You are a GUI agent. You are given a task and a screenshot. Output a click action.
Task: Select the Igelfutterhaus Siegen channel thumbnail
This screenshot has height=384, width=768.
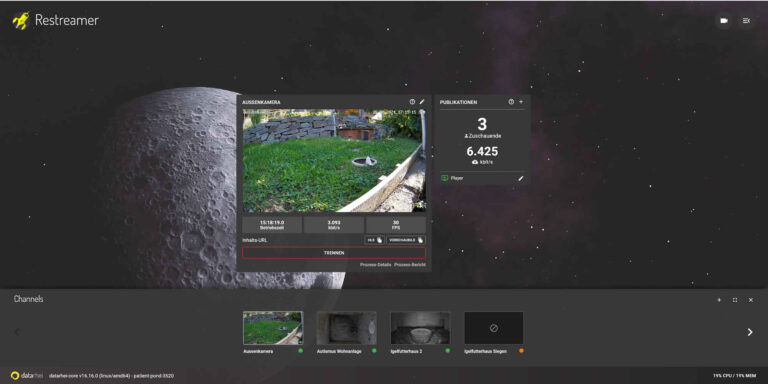pos(494,328)
